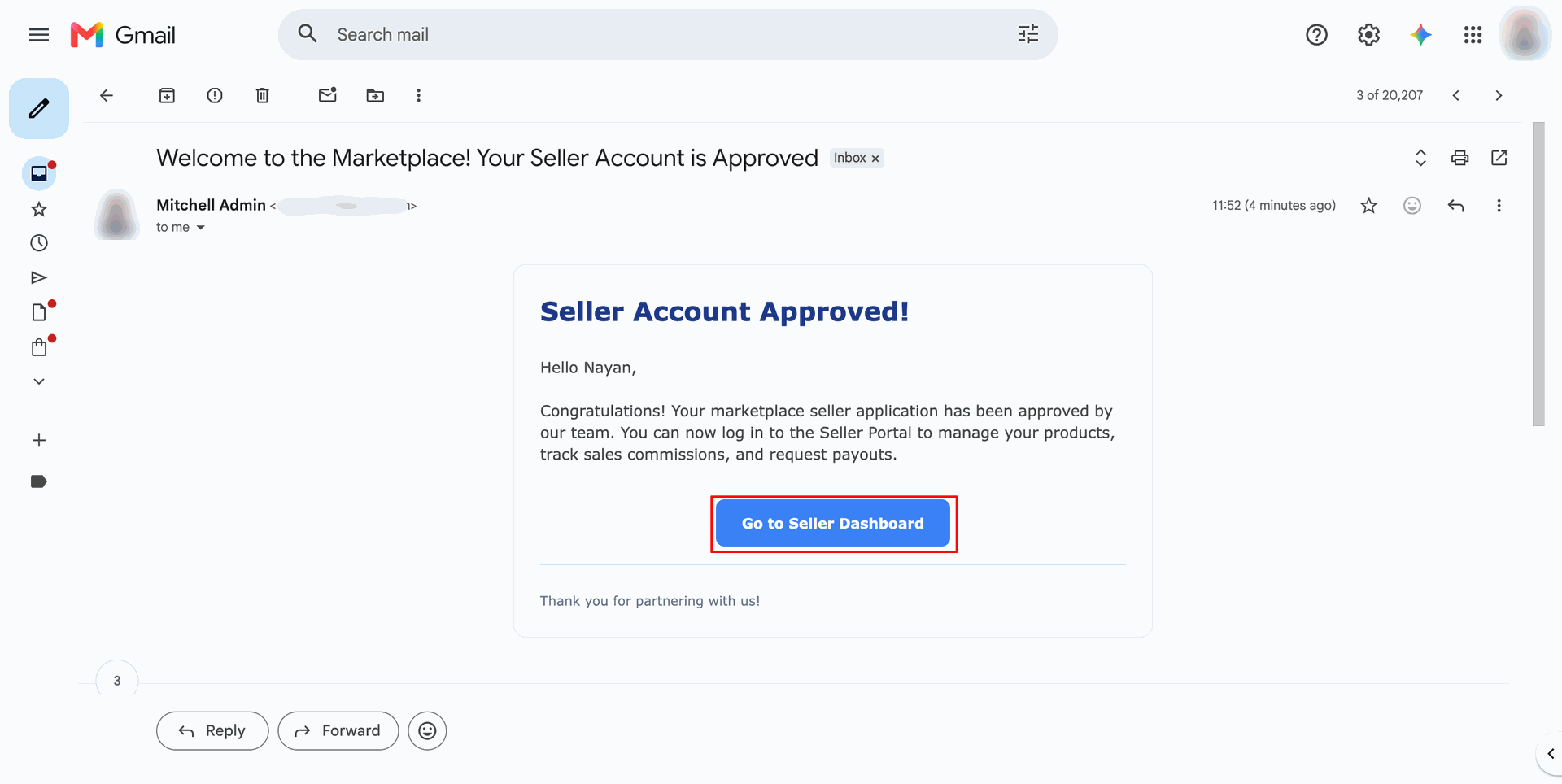Image resolution: width=1562 pixels, height=784 pixels.
Task: Go to newer email arrow
Action: (x=1456, y=95)
